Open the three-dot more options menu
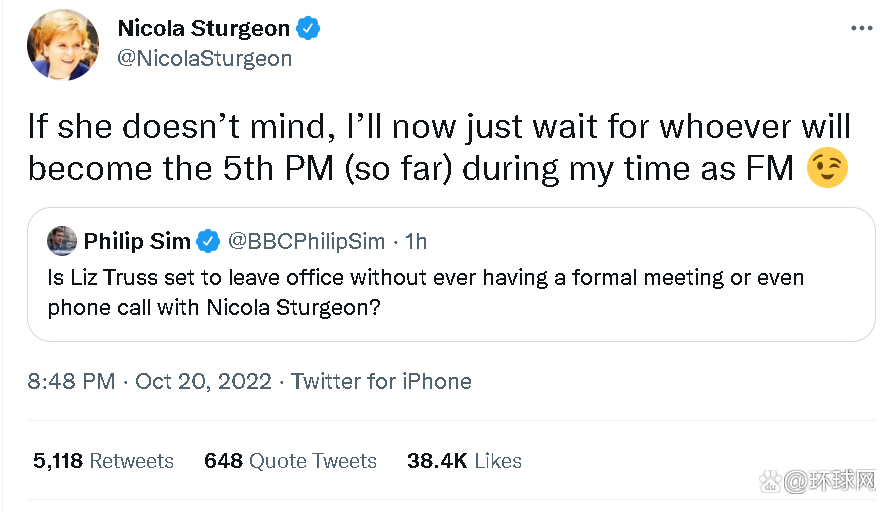Image resolution: width=894 pixels, height=512 pixels. click(x=861, y=28)
